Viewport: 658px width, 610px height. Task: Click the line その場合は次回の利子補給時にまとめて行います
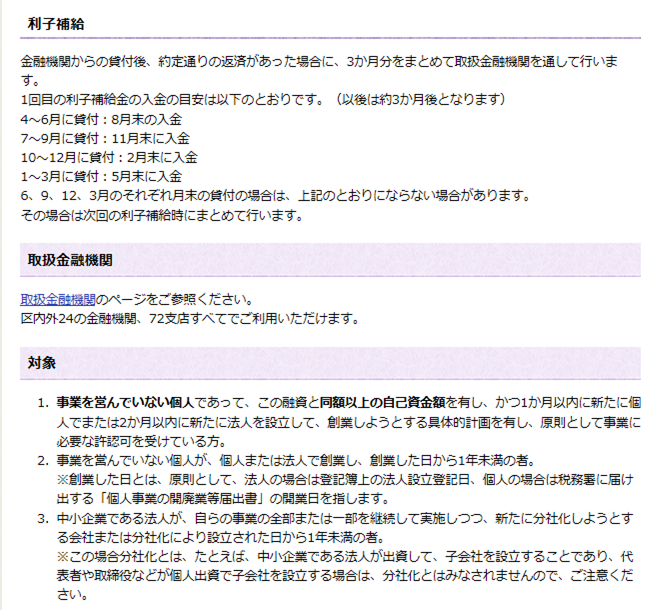coord(162,216)
